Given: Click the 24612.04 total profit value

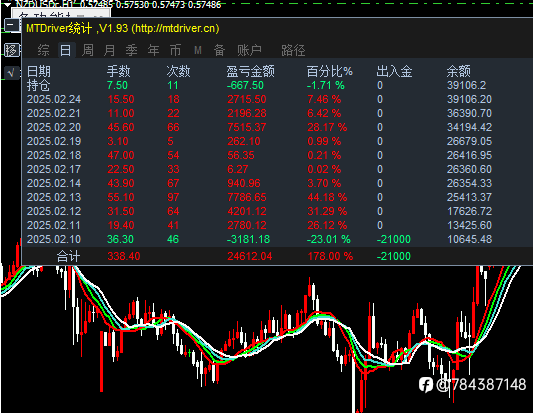Looking at the screenshot, I should tap(250, 256).
